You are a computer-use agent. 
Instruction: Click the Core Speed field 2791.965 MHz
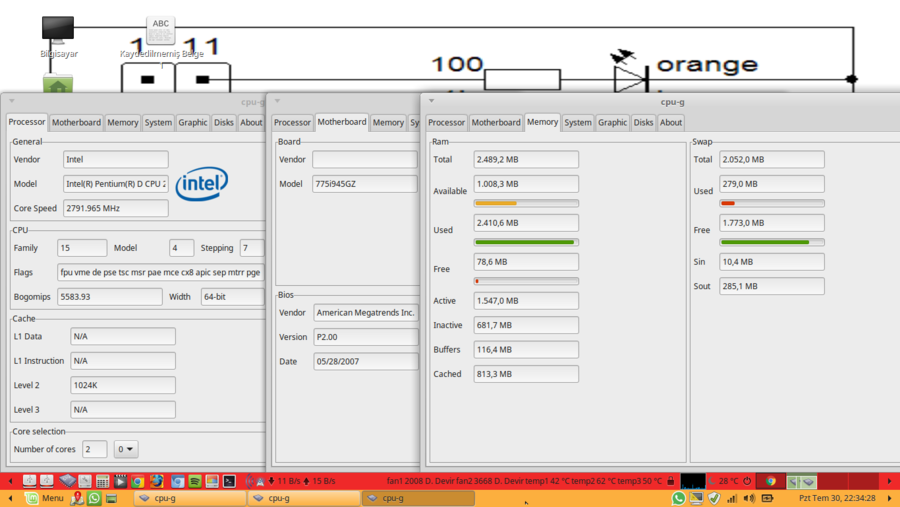[115, 208]
